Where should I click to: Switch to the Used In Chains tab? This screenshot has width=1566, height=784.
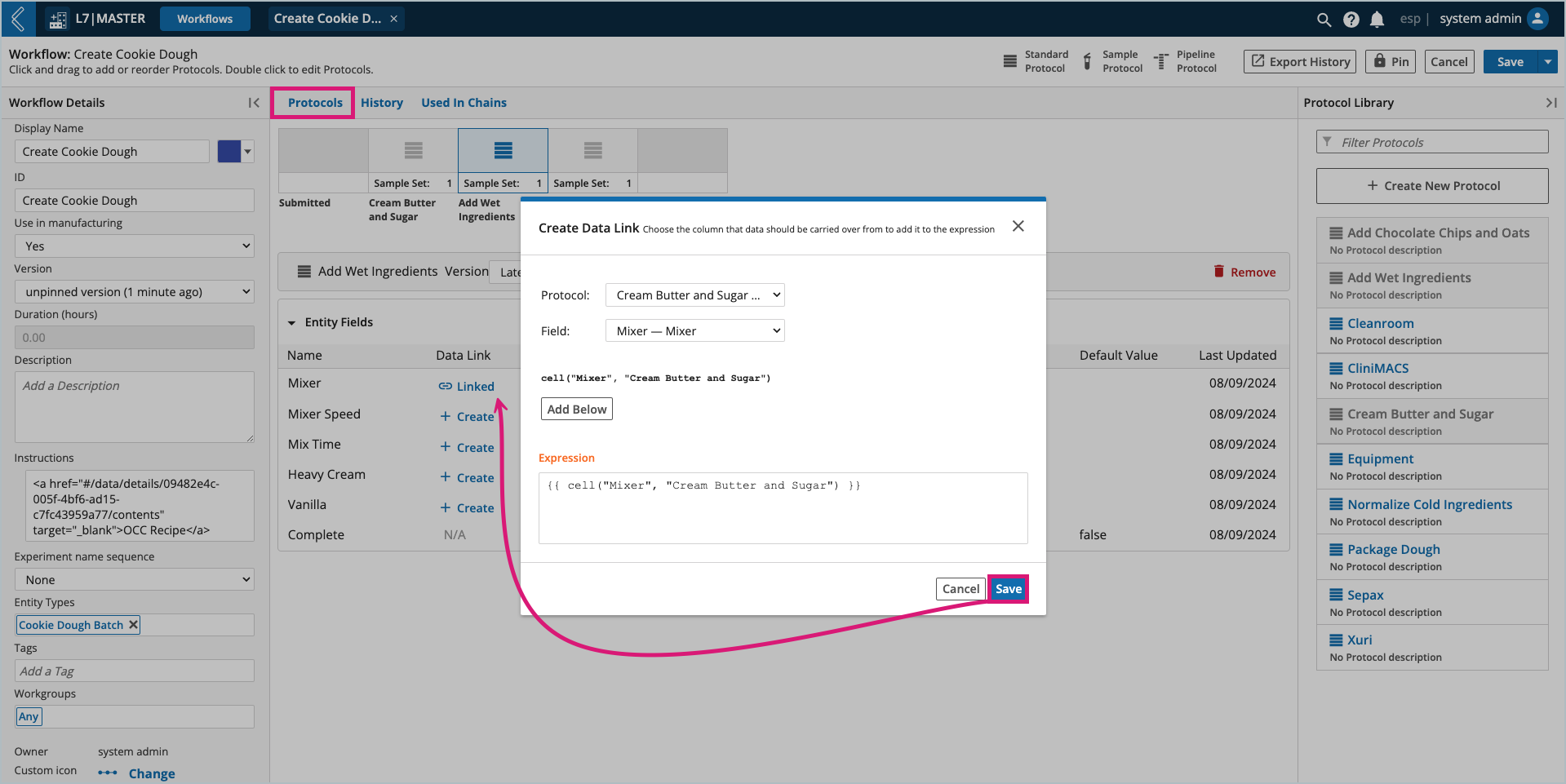(464, 103)
